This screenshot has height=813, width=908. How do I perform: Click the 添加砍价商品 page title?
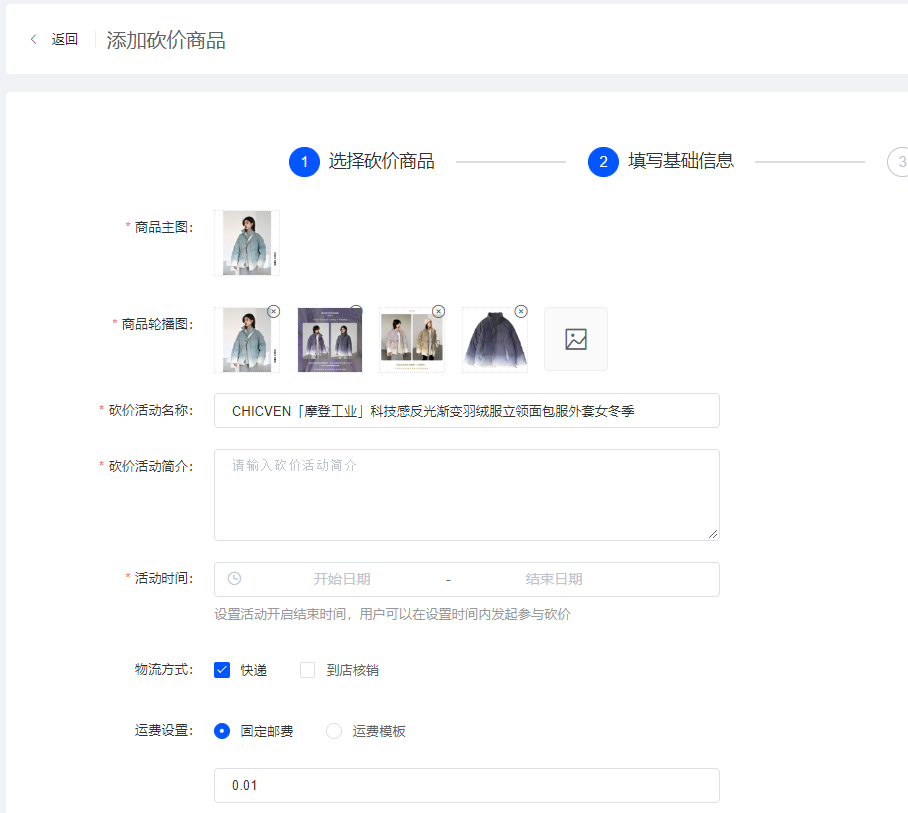tap(166, 40)
